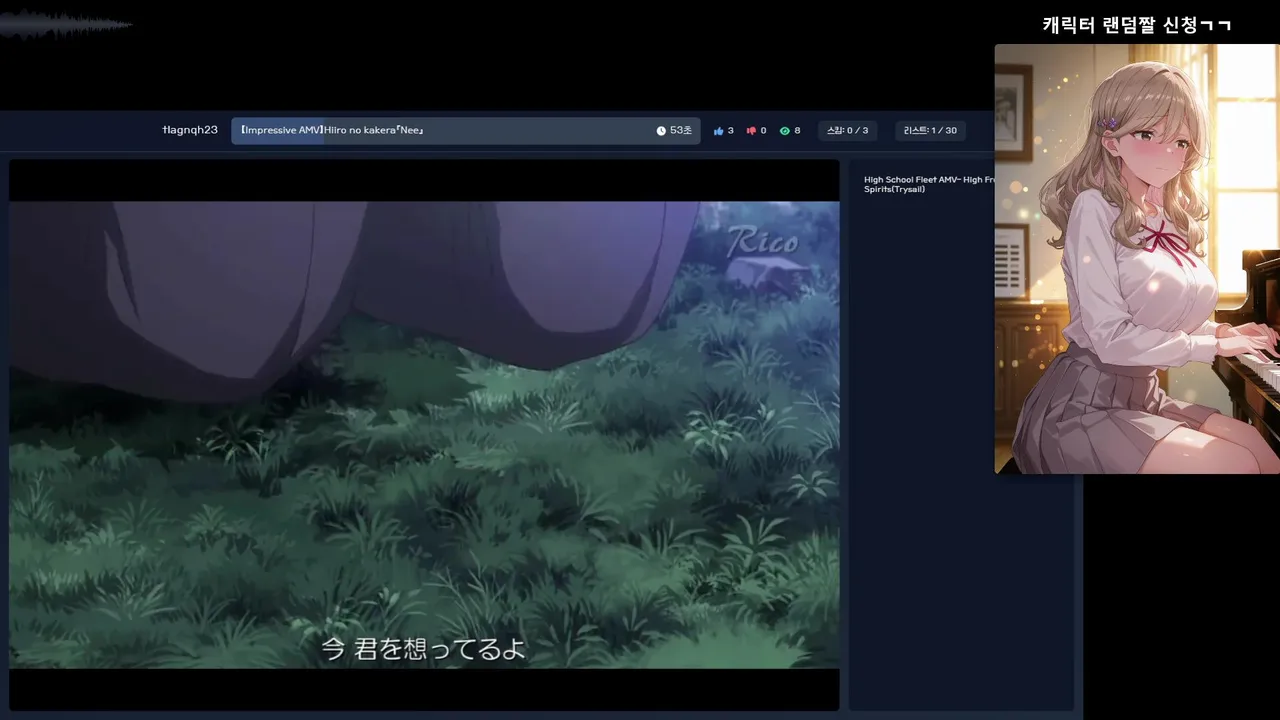Click the 캐릭터 랜덤짤 신청 heading text
Image resolution: width=1280 pixels, height=720 pixels.
[1136, 25]
